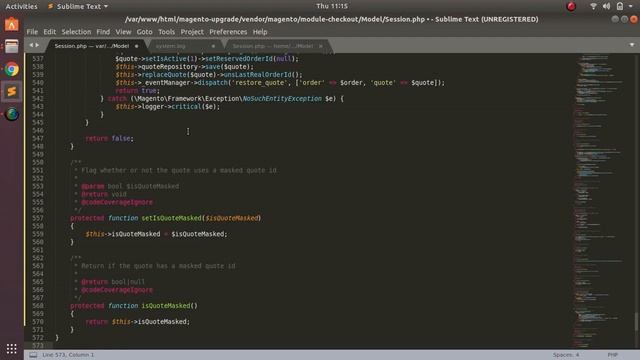Click line number 573 in the gutter
Viewport: 640px width, 360px height.
[38, 345]
